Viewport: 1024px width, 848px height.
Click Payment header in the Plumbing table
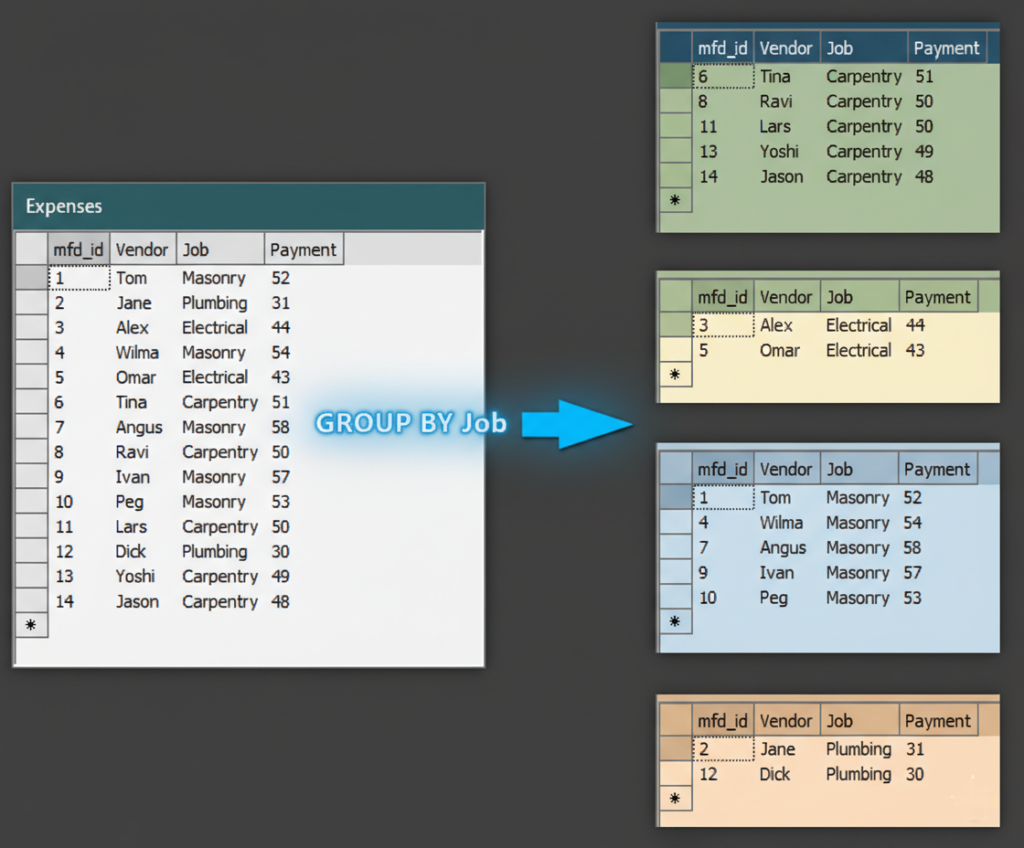tap(936, 721)
